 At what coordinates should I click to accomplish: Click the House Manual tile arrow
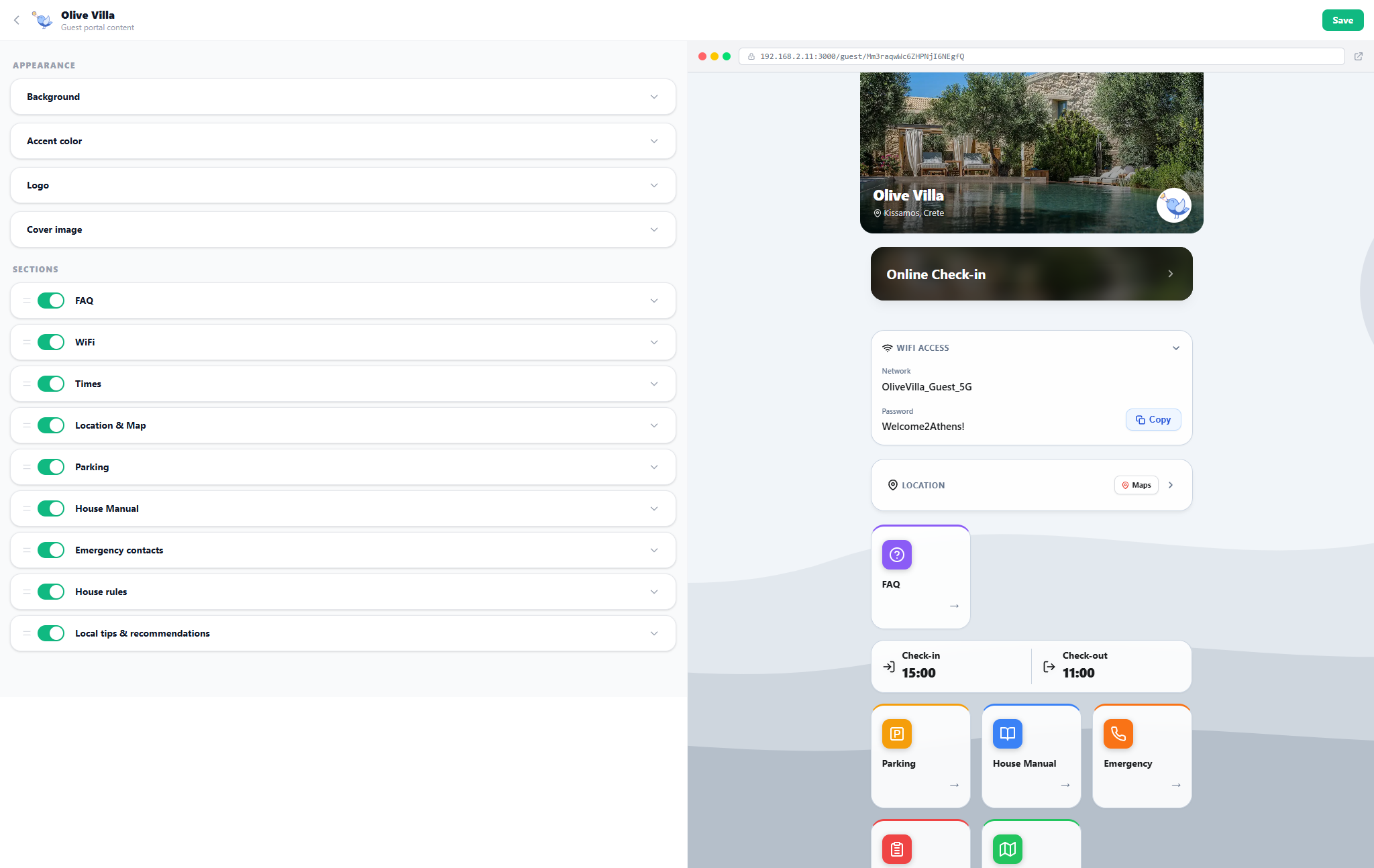(x=1065, y=785)
